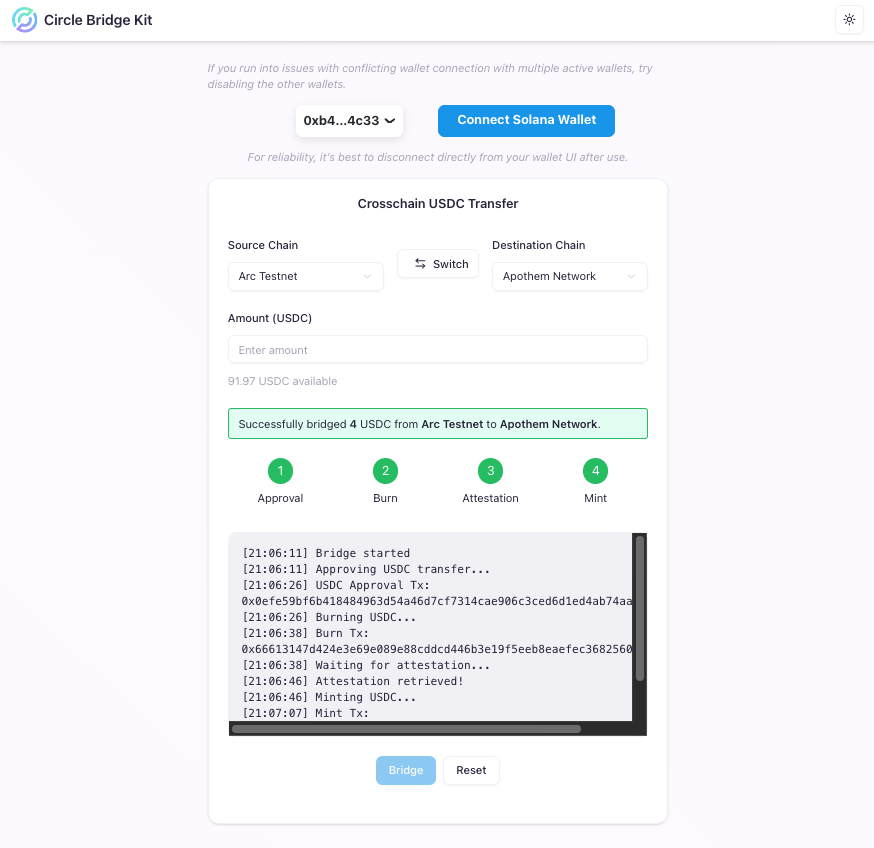Screen dimensions: 874x848
Task: Click the step 1 Approval circle
Action: 280,471
